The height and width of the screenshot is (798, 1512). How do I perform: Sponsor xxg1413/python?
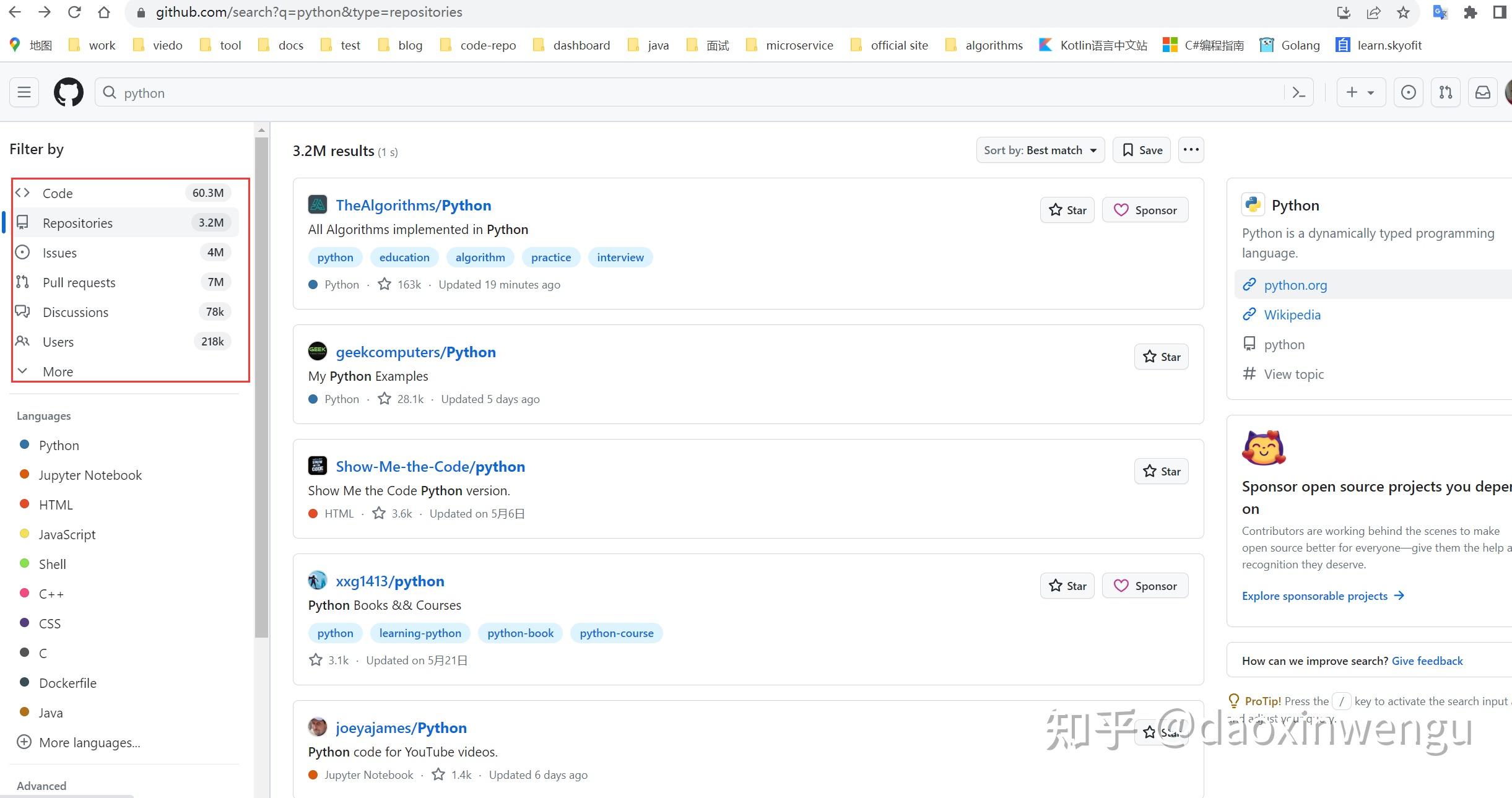[1145, 586]
